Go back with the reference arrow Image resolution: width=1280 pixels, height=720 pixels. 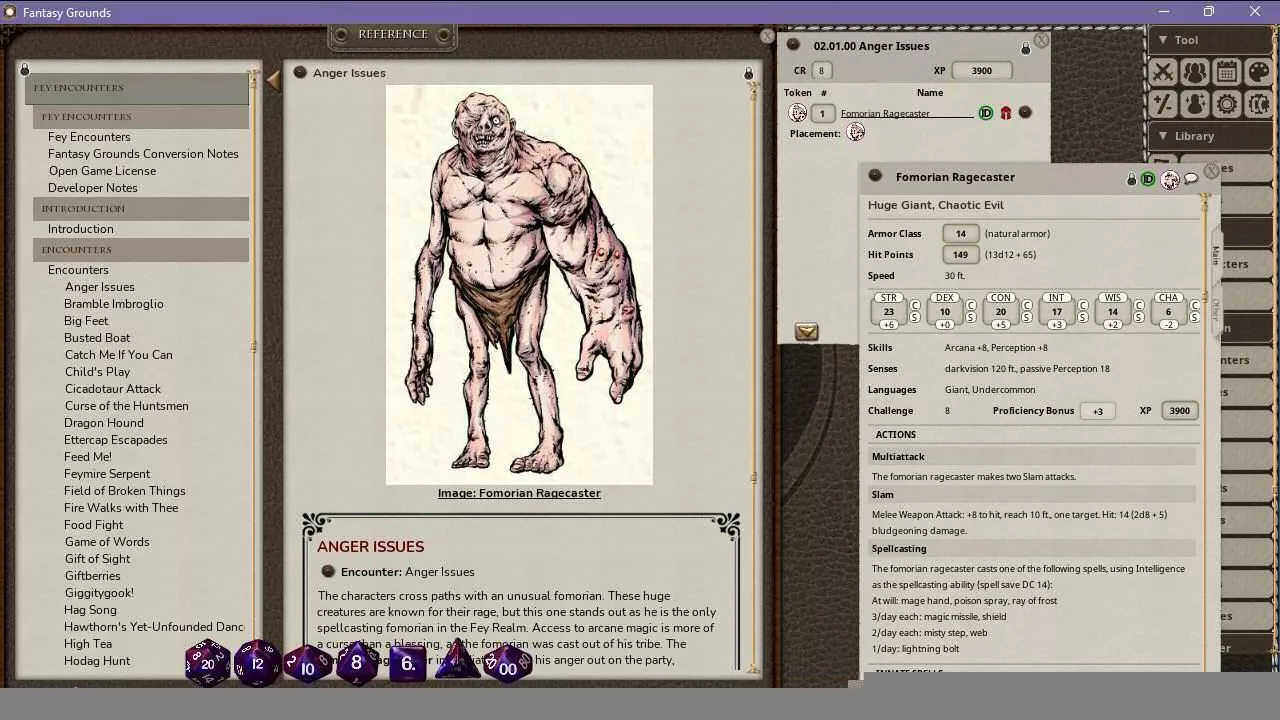pyautogui.click(x=273, y=81)
